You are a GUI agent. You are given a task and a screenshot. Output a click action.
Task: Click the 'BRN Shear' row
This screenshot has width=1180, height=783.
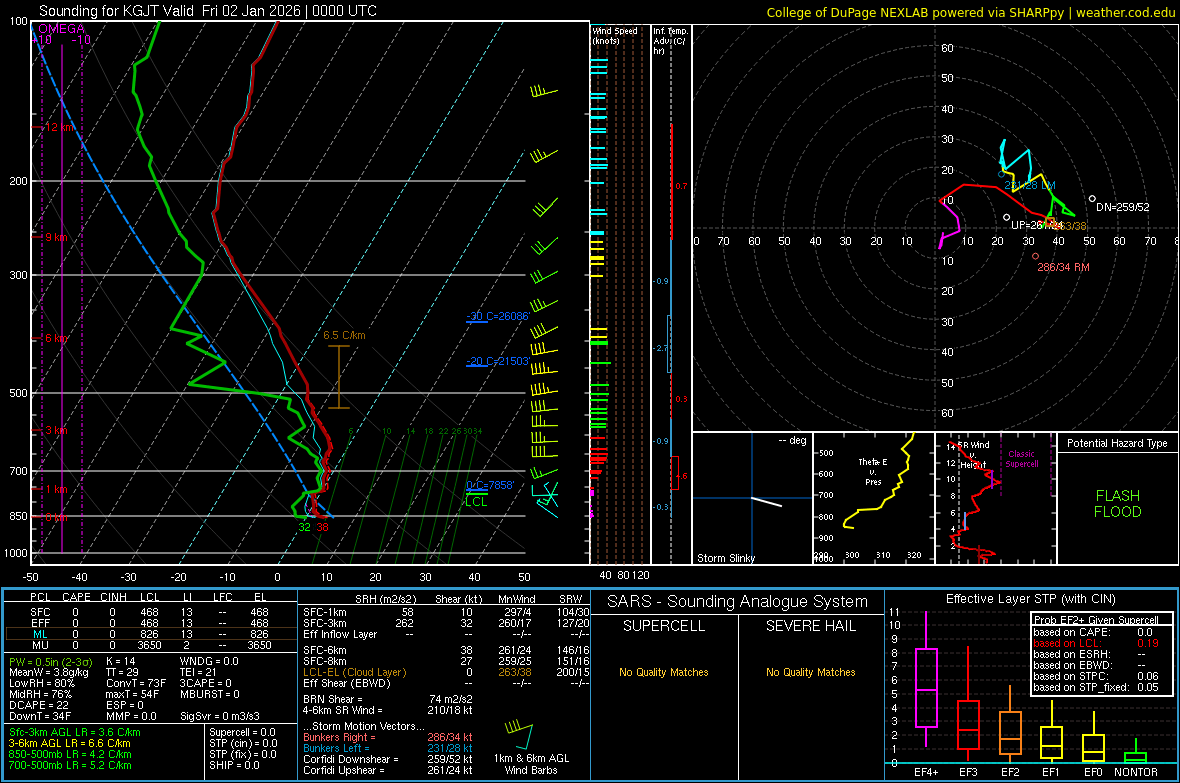pyautogui.click(x=388, y=699)
